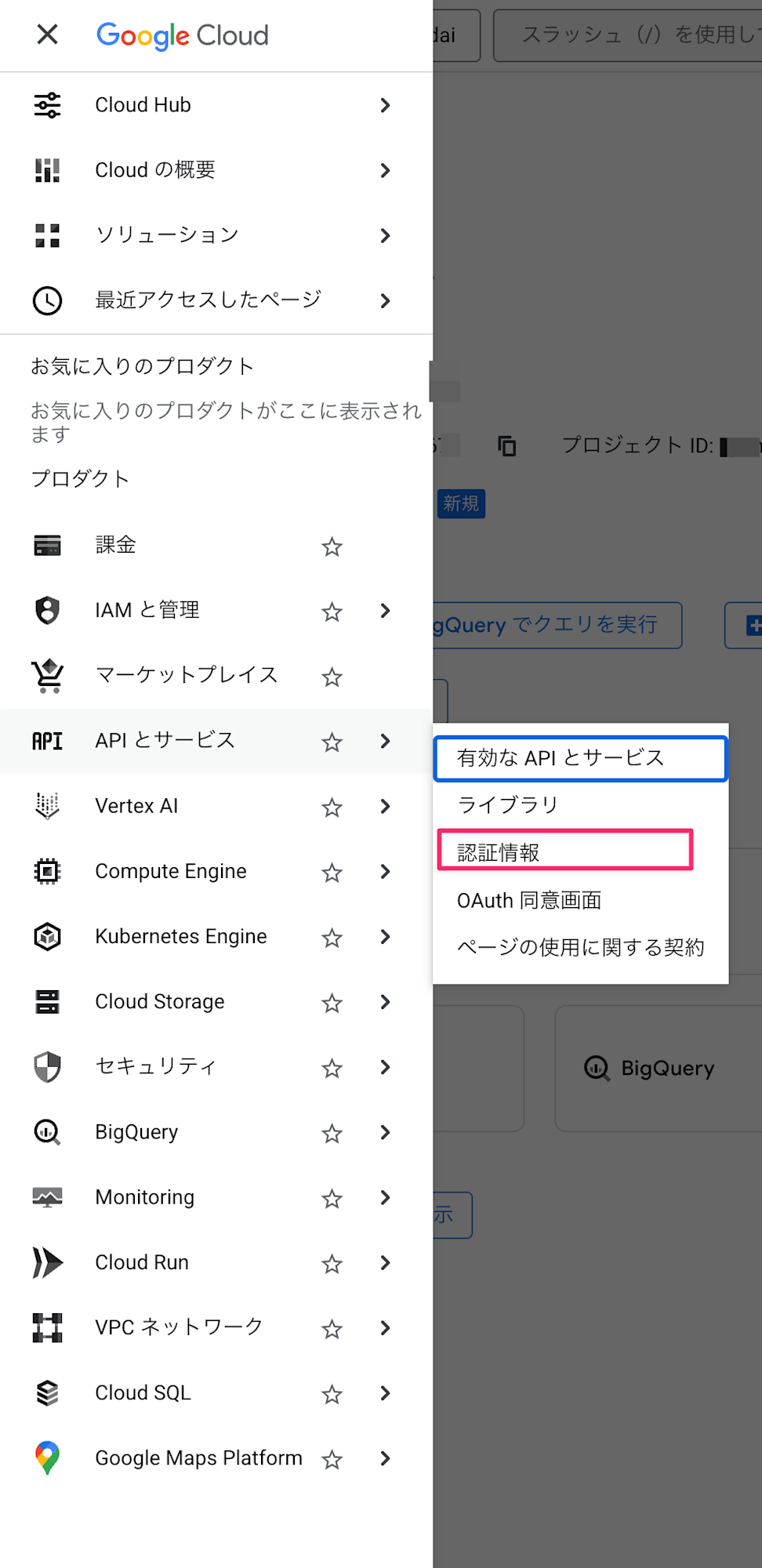Click the Google Maps Platform pin icon
The height and width of the screenshot is (1568, 762).
pyautogui.click(x=47, y=1457)
